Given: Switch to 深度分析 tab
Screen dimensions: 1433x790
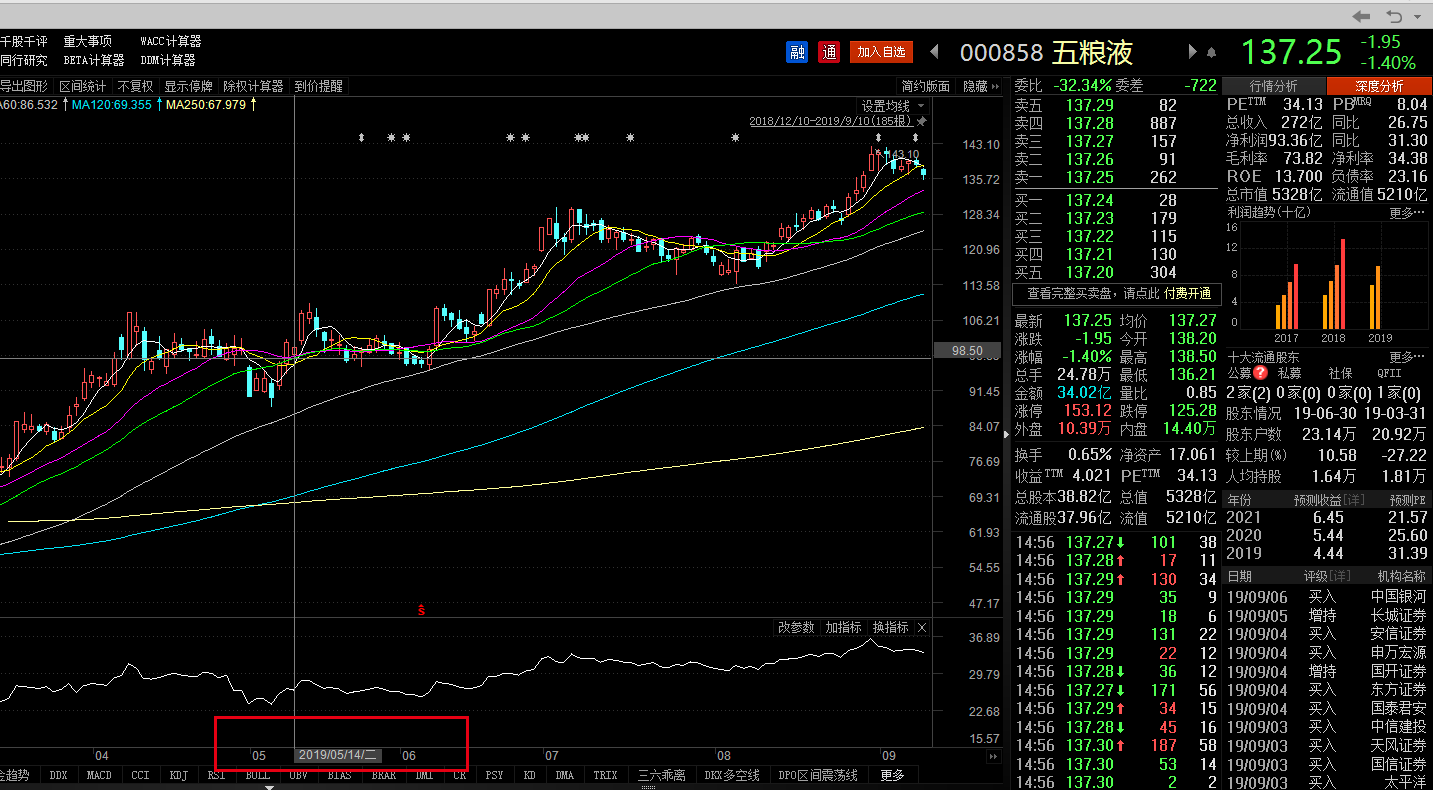Looking at the screenshot, I should point(1379,86).
